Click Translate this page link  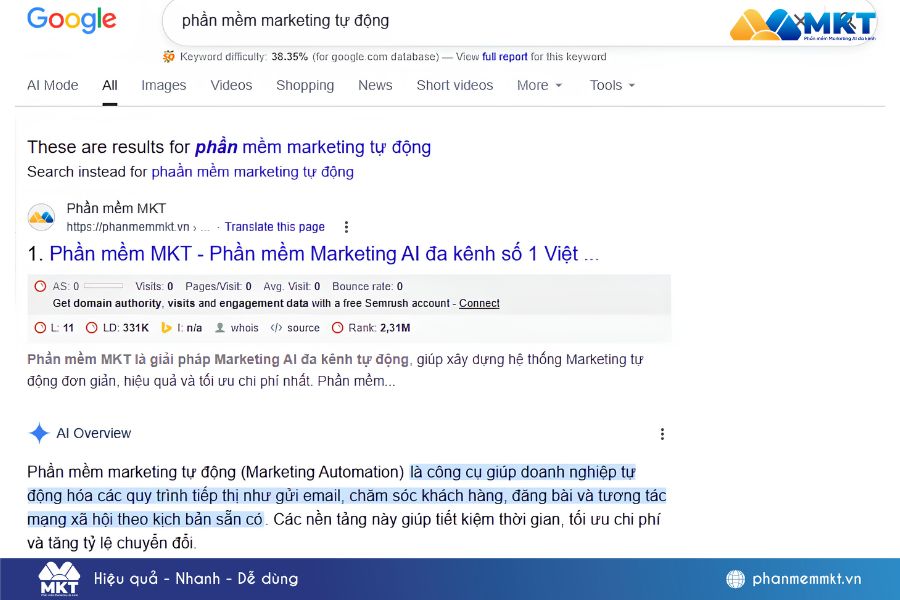[274, 227]
